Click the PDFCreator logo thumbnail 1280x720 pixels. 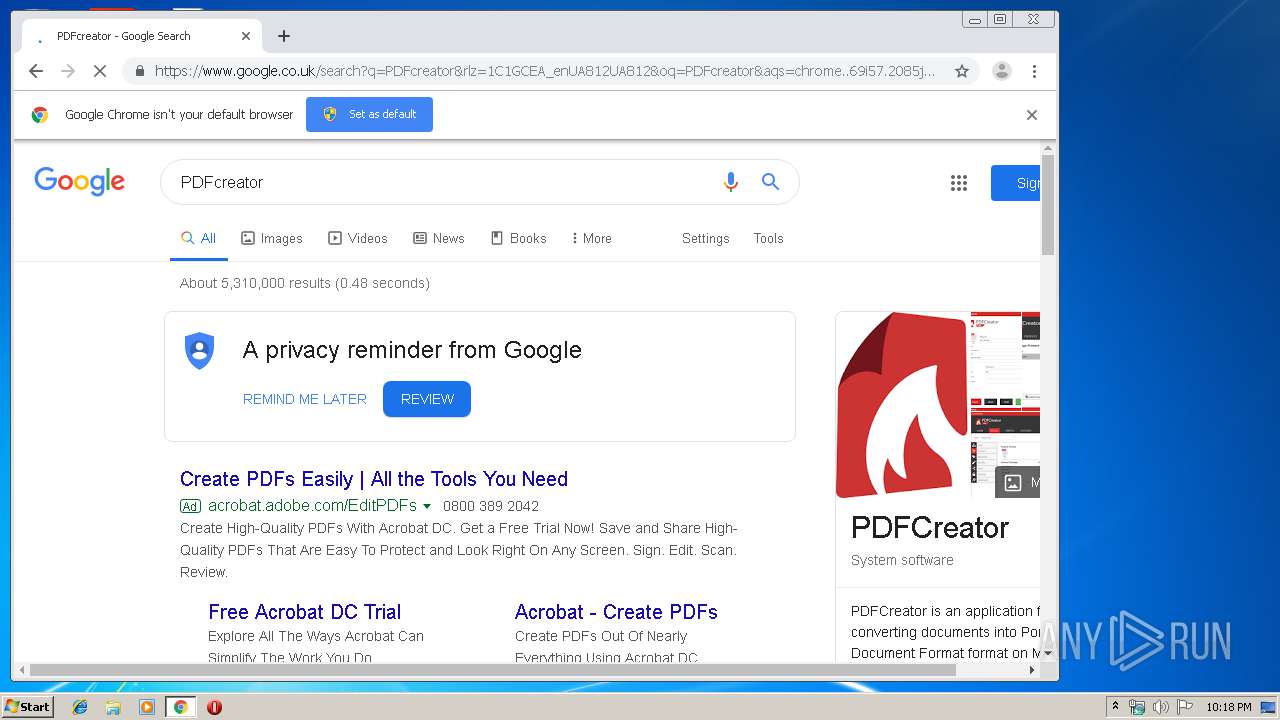coord(902,405)
